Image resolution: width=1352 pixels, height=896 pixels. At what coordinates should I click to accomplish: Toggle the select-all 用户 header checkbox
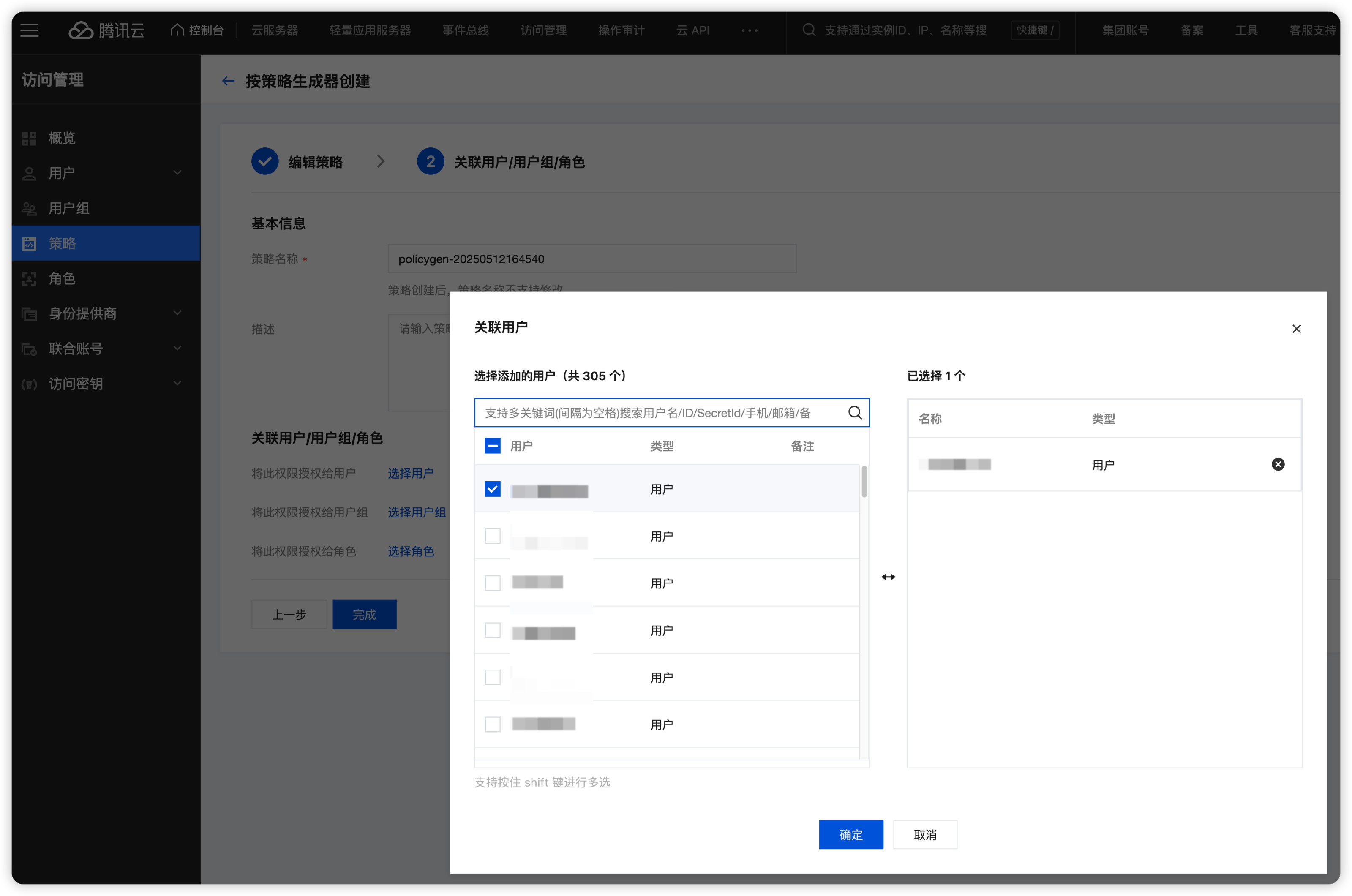click(493, 446)
